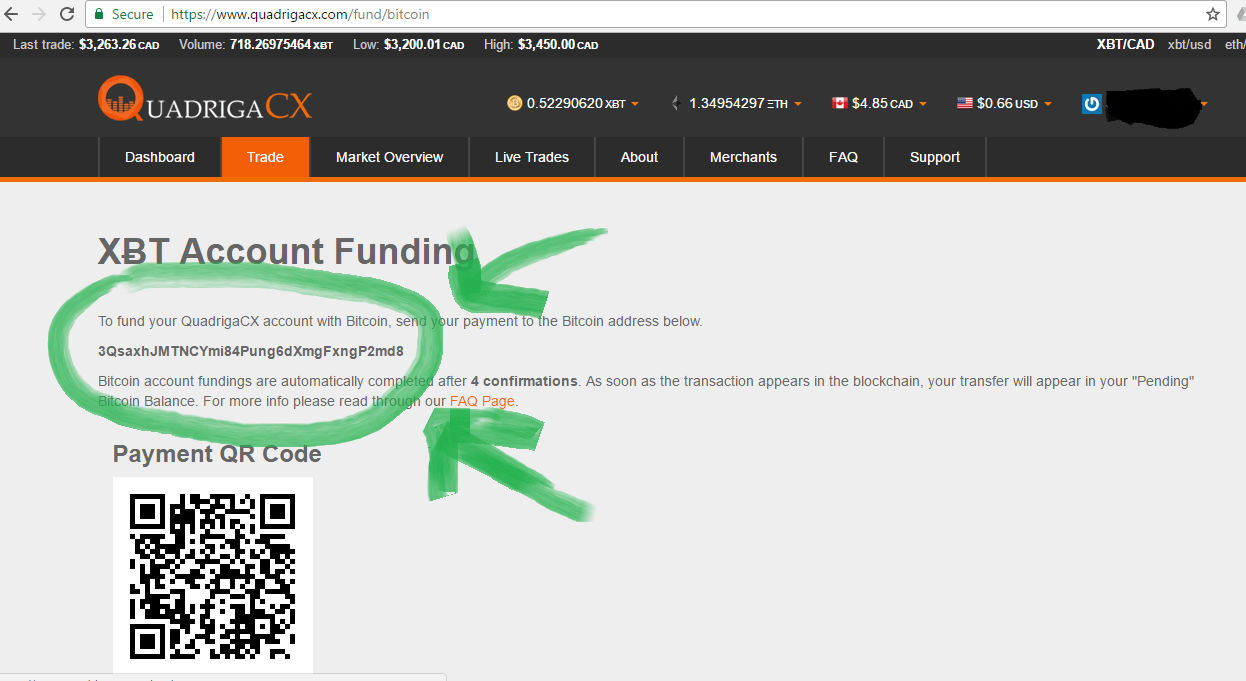Open the account name dropdown arrow

coord(1203,104)
